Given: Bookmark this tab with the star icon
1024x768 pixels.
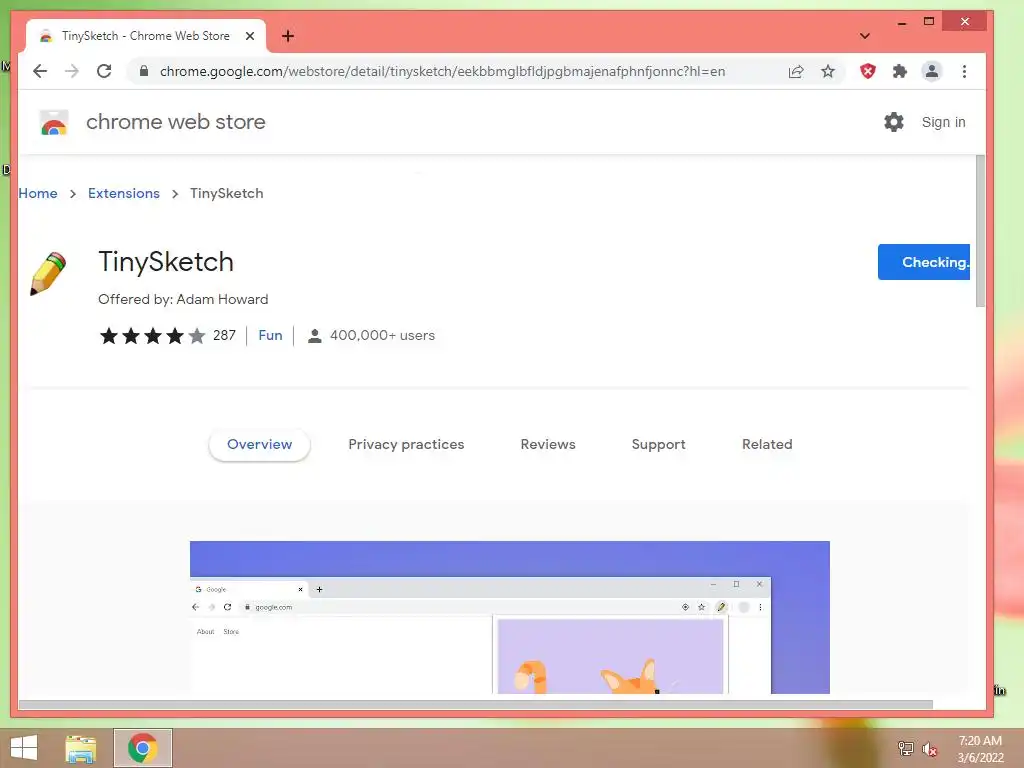Looking at the screenshot, I should [x=827, y=71].
